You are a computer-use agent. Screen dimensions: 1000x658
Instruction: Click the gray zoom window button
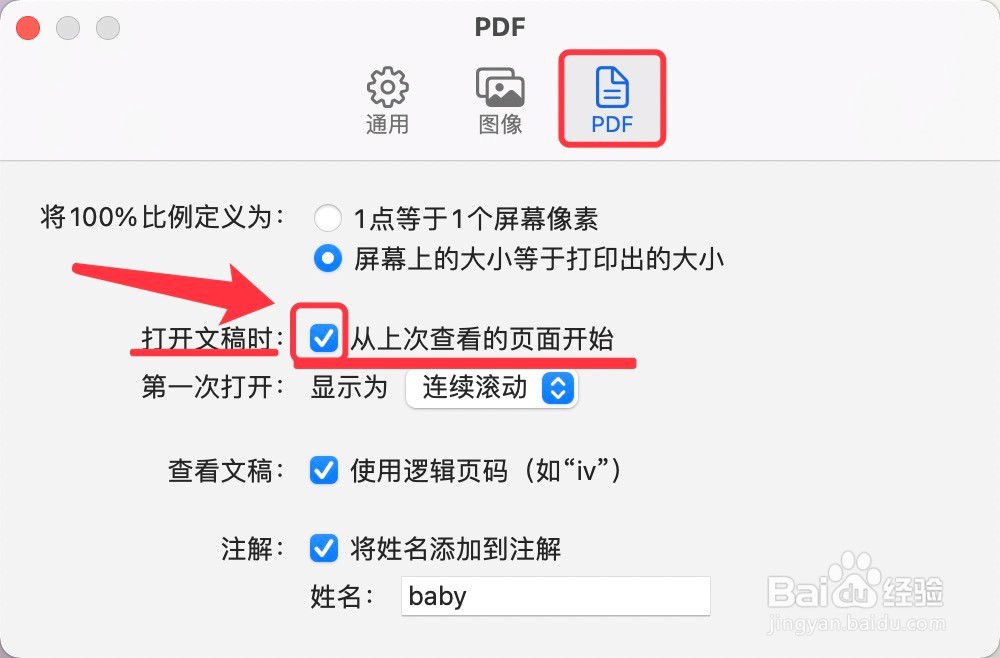coord(108,27)
